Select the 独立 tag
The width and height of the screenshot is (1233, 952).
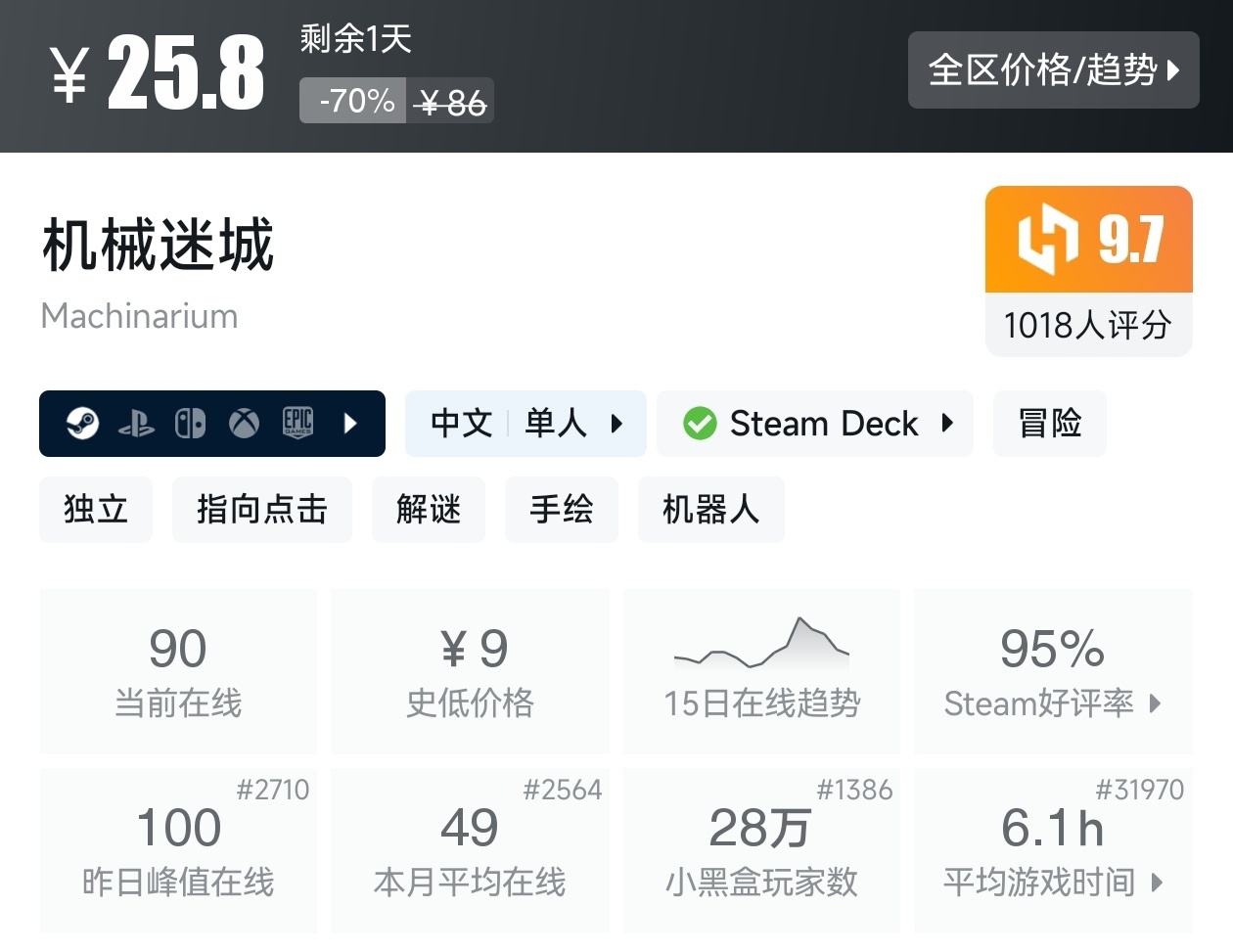pyautogui.click(x=96, y=510)
